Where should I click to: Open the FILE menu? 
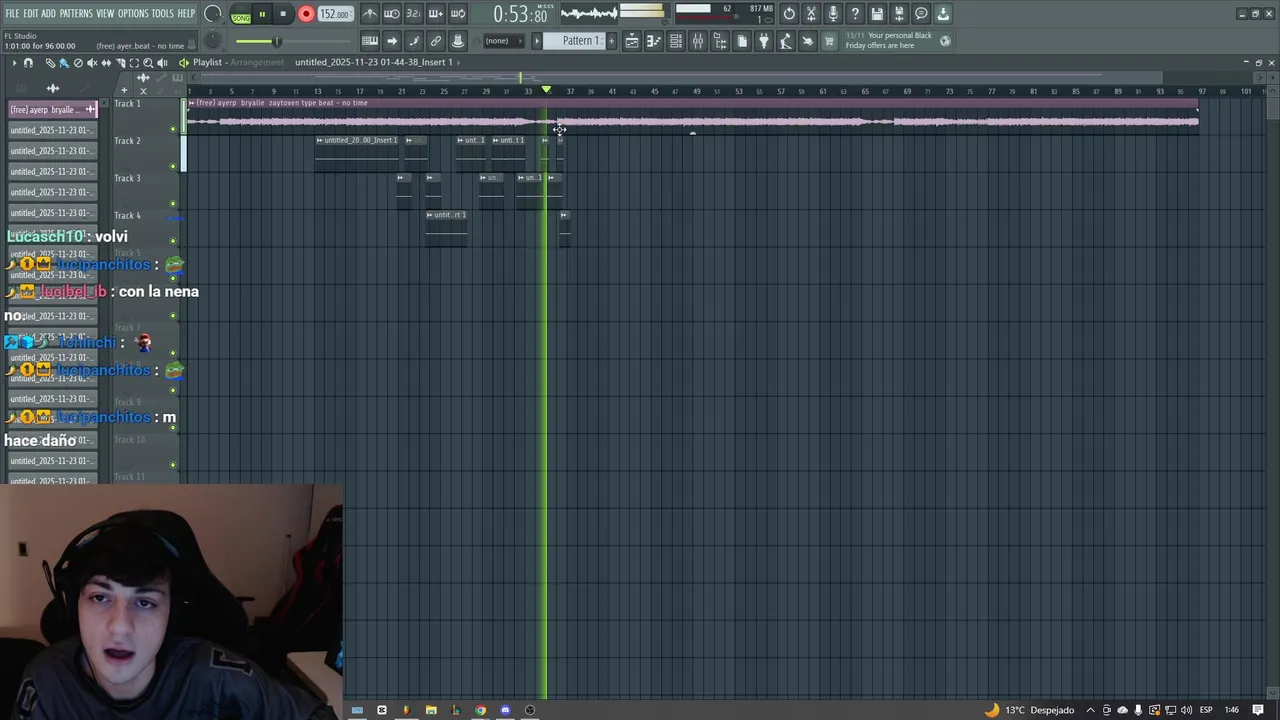12,14
